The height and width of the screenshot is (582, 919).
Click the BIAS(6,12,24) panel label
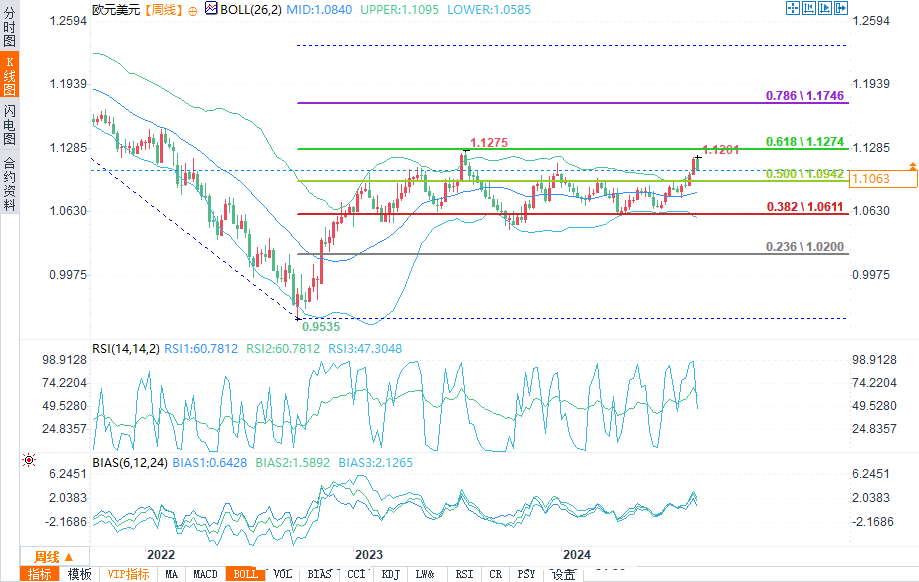click(x=130, y=462)
